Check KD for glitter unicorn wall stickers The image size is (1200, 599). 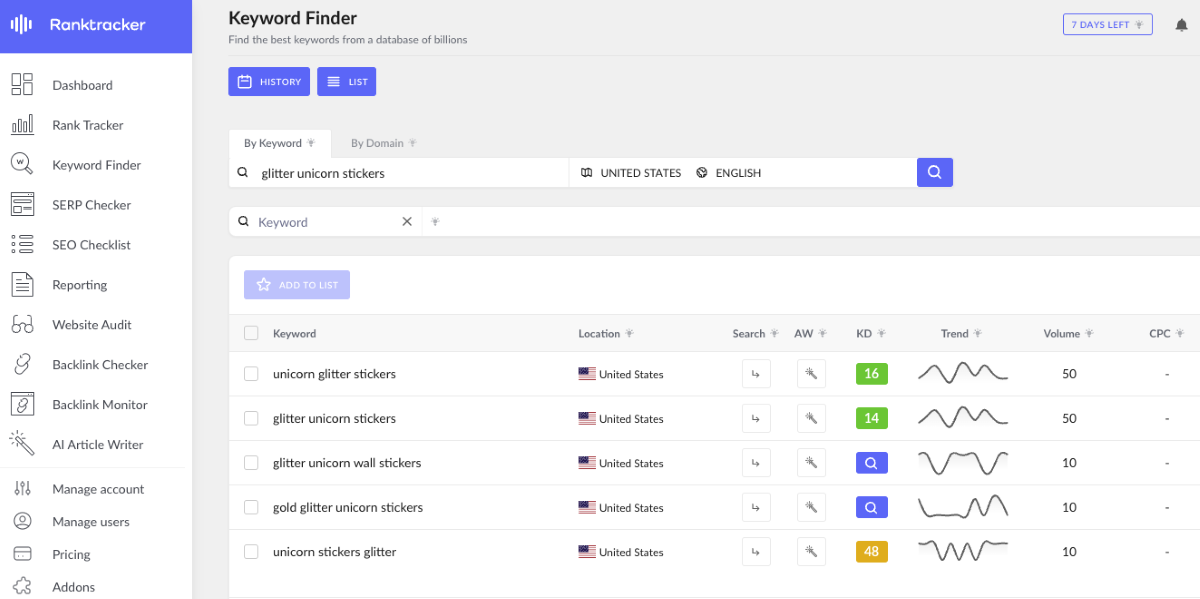tap(871, 463)
